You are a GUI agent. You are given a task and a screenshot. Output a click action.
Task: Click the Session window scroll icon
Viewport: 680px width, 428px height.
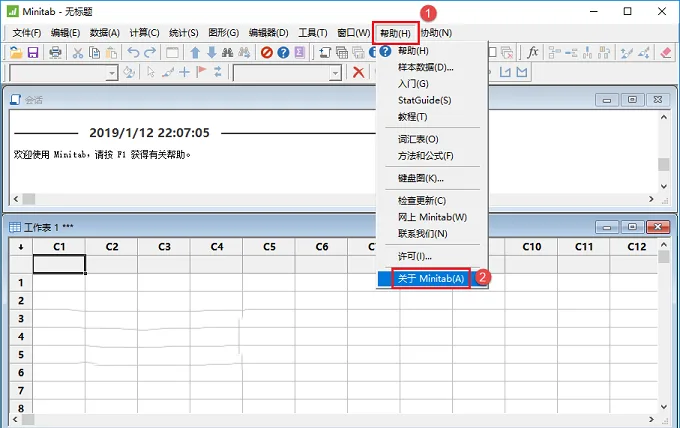325,53
